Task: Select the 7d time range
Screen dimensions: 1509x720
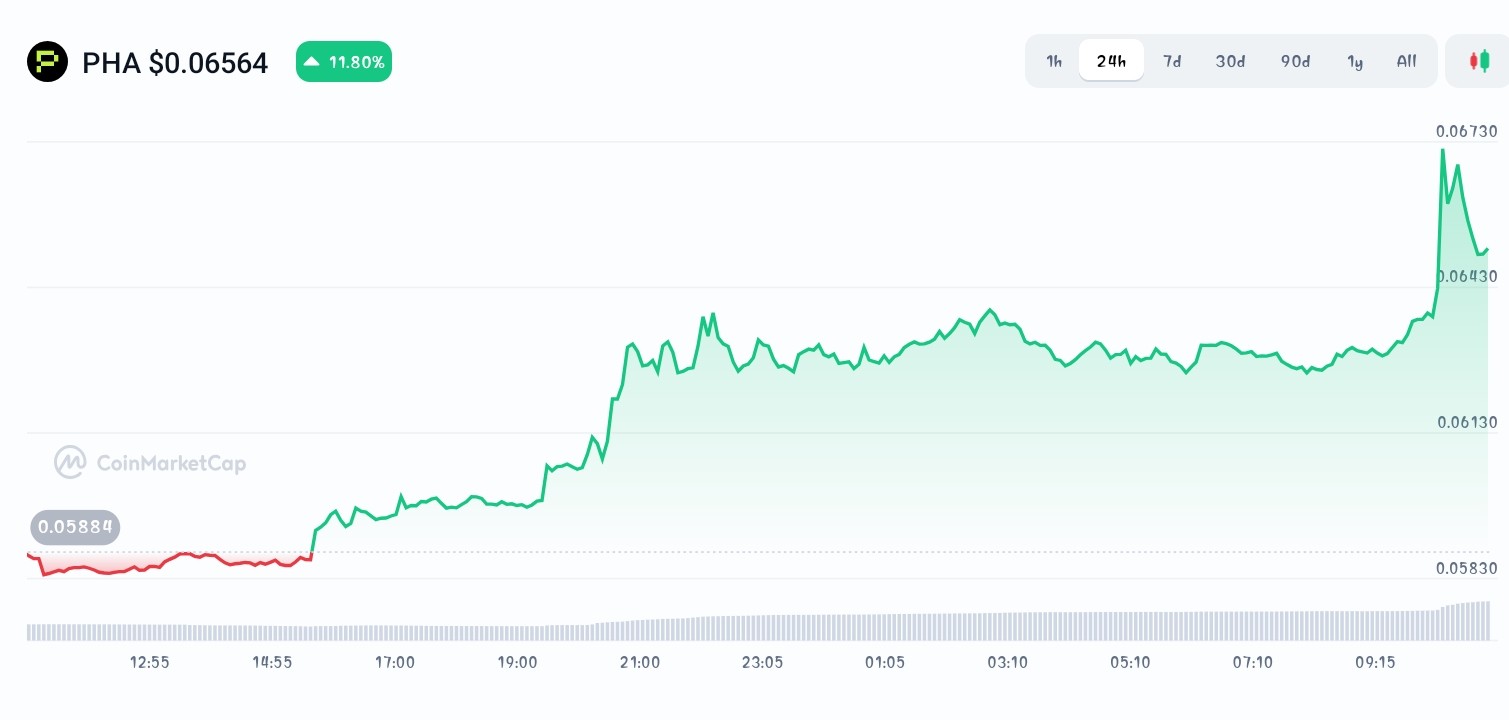Action: 1172,61
